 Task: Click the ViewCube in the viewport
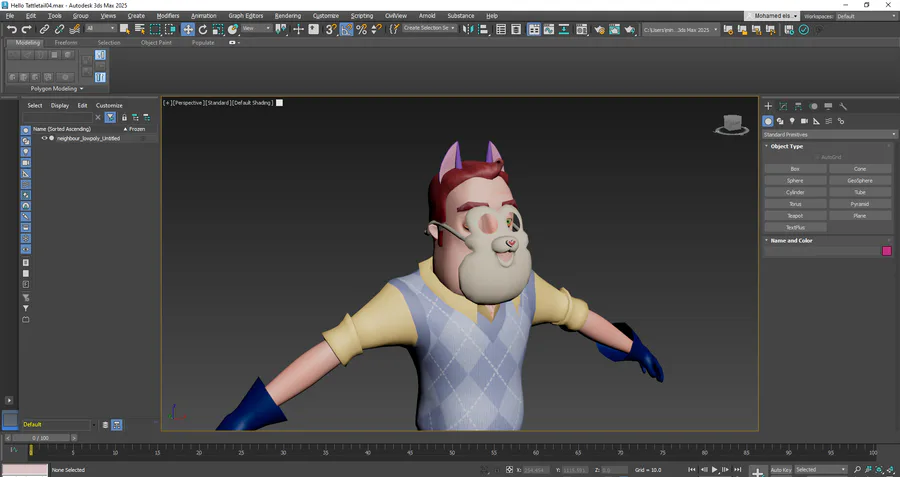point(731,125)
